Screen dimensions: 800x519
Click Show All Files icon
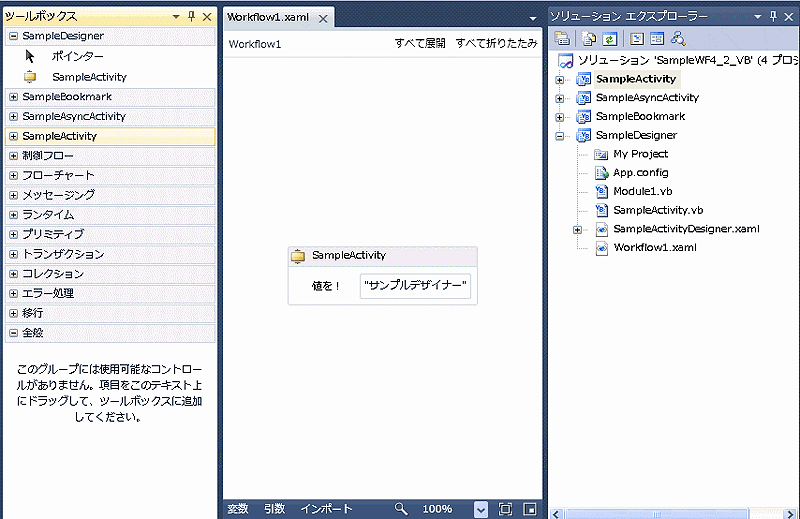pyautogui.click(x=589, y=38)
